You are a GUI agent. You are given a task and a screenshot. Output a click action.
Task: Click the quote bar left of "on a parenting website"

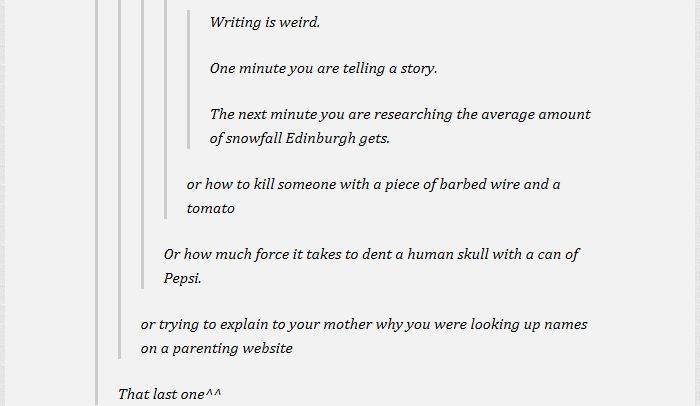click(x=119, y=179)
